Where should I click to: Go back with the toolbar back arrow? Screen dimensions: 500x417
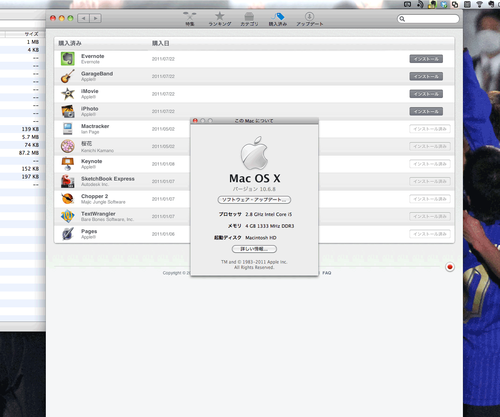pos(84,18)
